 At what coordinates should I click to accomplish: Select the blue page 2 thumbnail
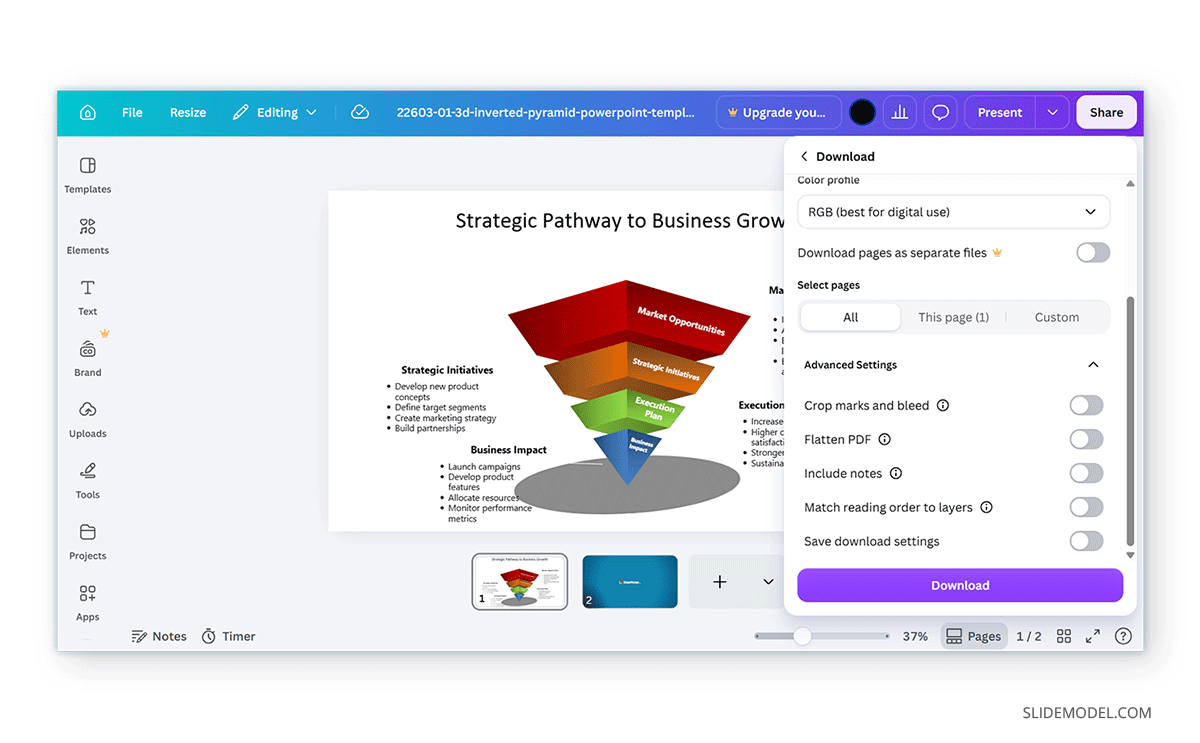630,582
